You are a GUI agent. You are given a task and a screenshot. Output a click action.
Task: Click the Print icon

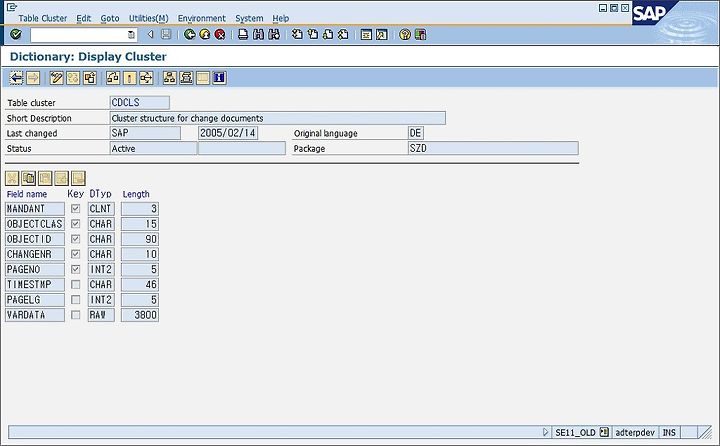coord(243,34)
